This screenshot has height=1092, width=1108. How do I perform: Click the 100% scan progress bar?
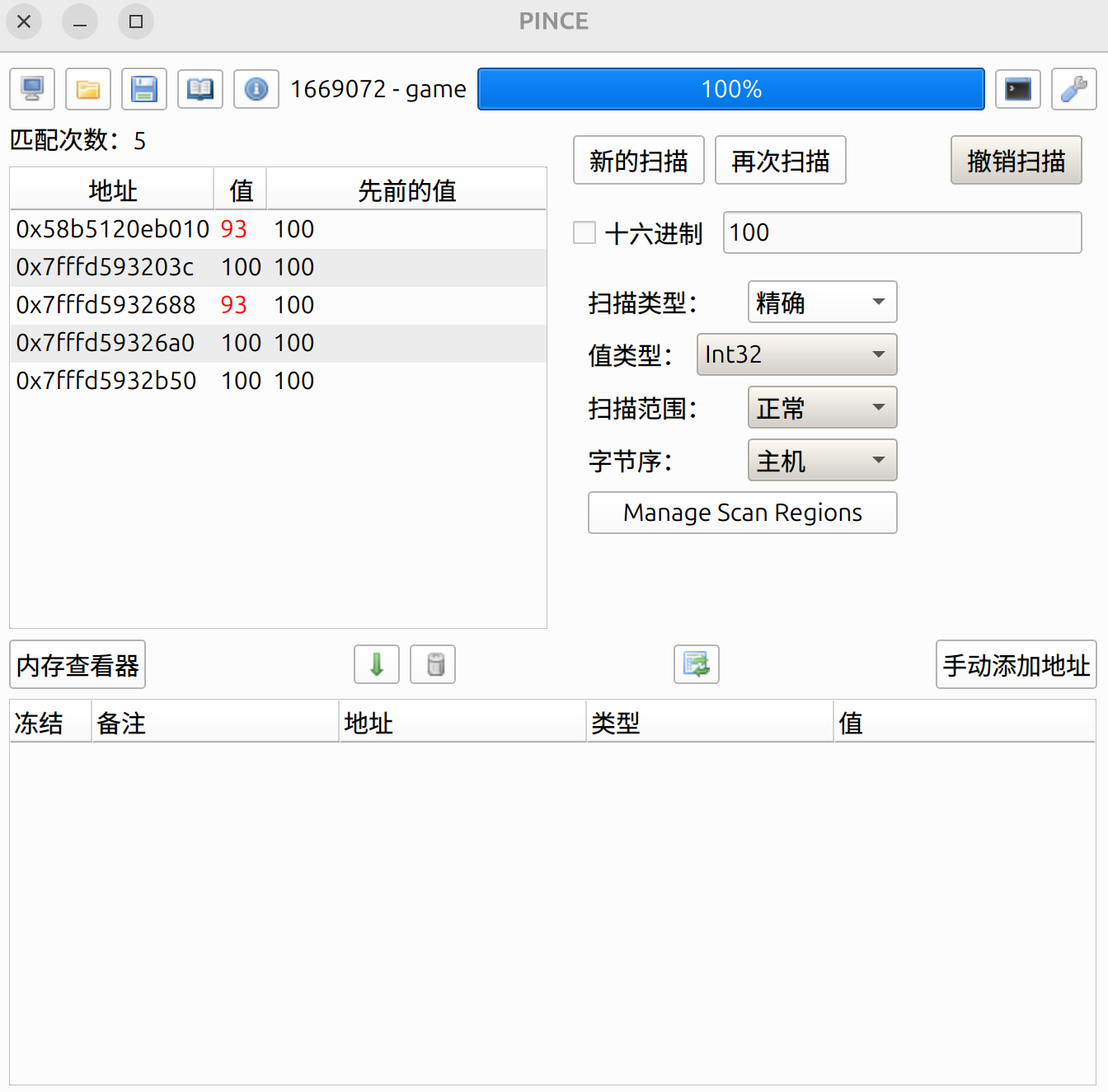pos(730,89)
